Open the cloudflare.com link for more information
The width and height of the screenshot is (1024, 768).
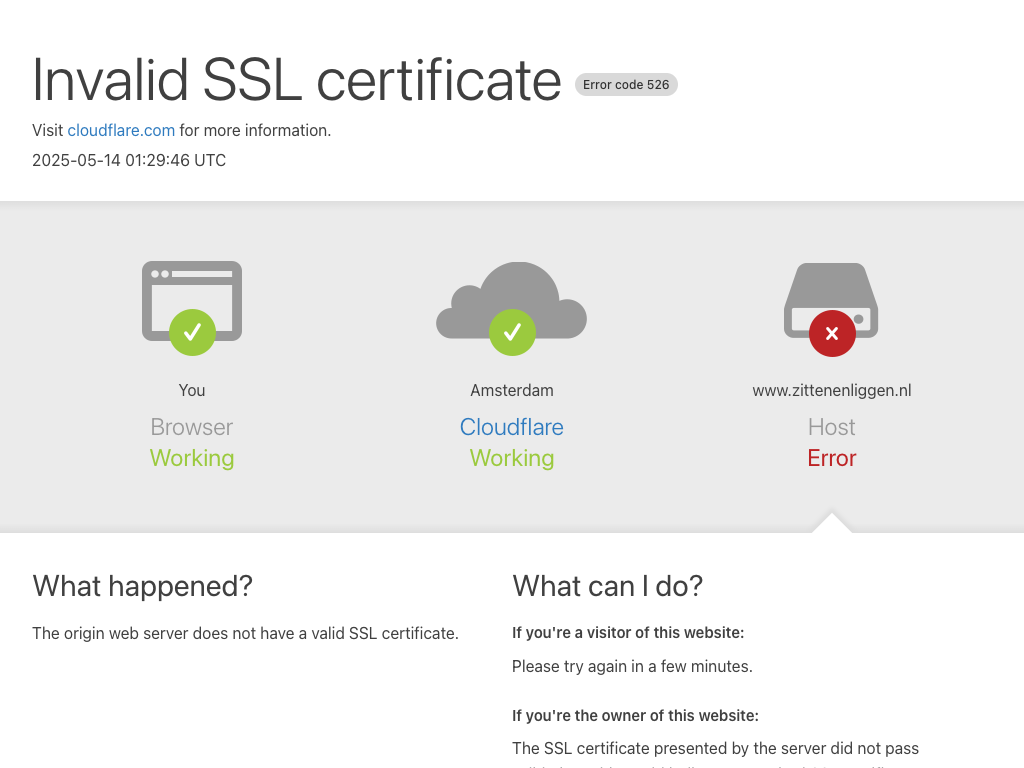(x=121, y=130)
